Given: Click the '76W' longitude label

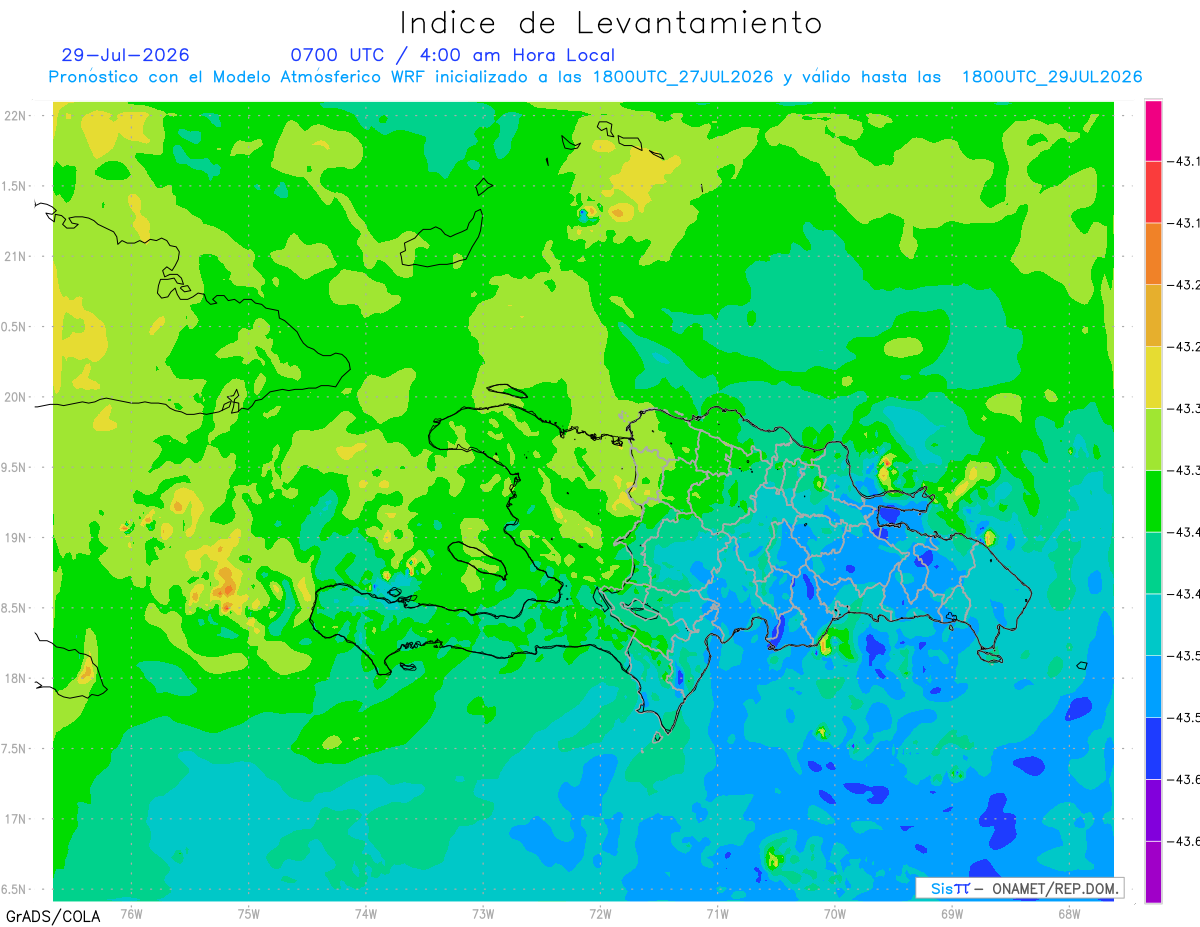Looking at the screenshot, I should (131, 914).
